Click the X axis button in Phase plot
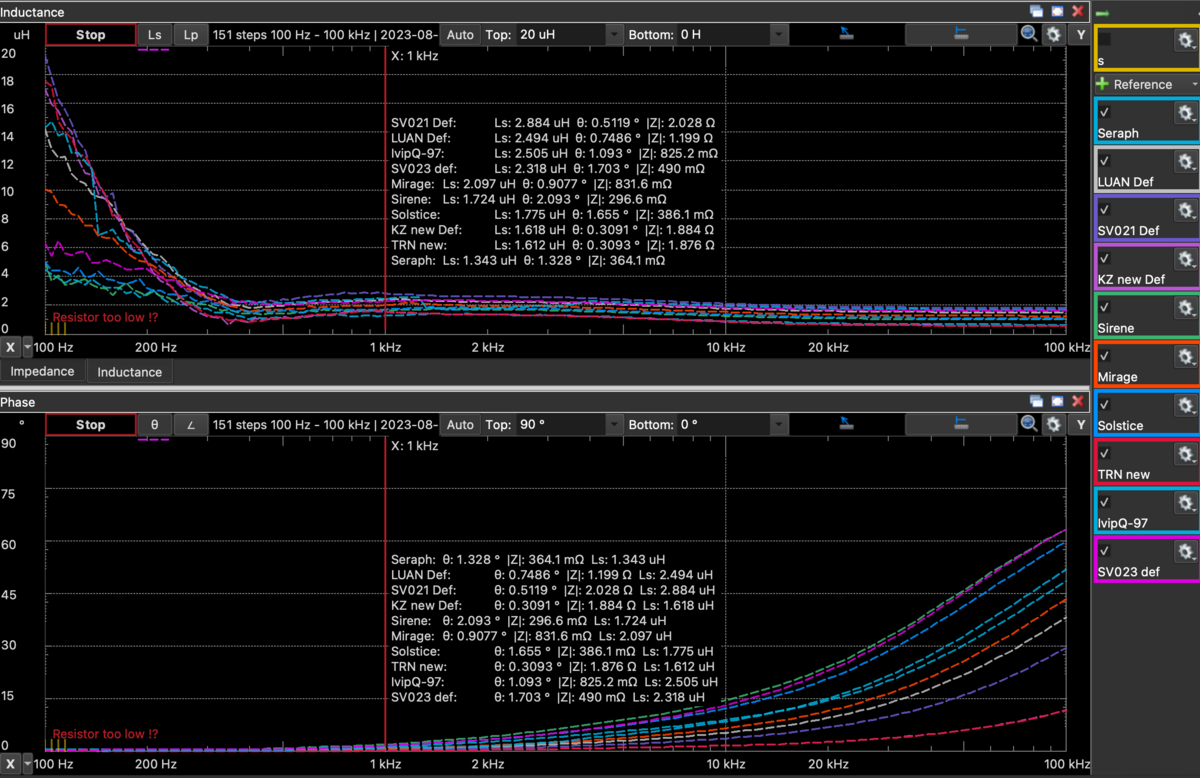1200x778 pixels. (11, 764)
